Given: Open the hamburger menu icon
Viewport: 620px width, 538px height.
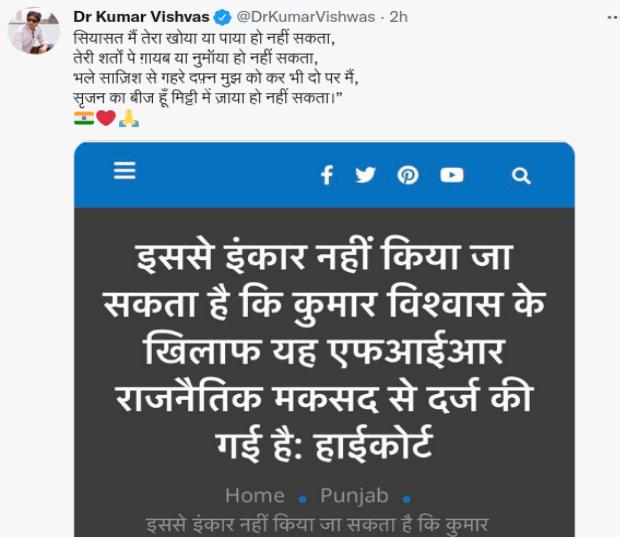Looking at the screenshot, I should pyautogui.click(x=125, y=170).
